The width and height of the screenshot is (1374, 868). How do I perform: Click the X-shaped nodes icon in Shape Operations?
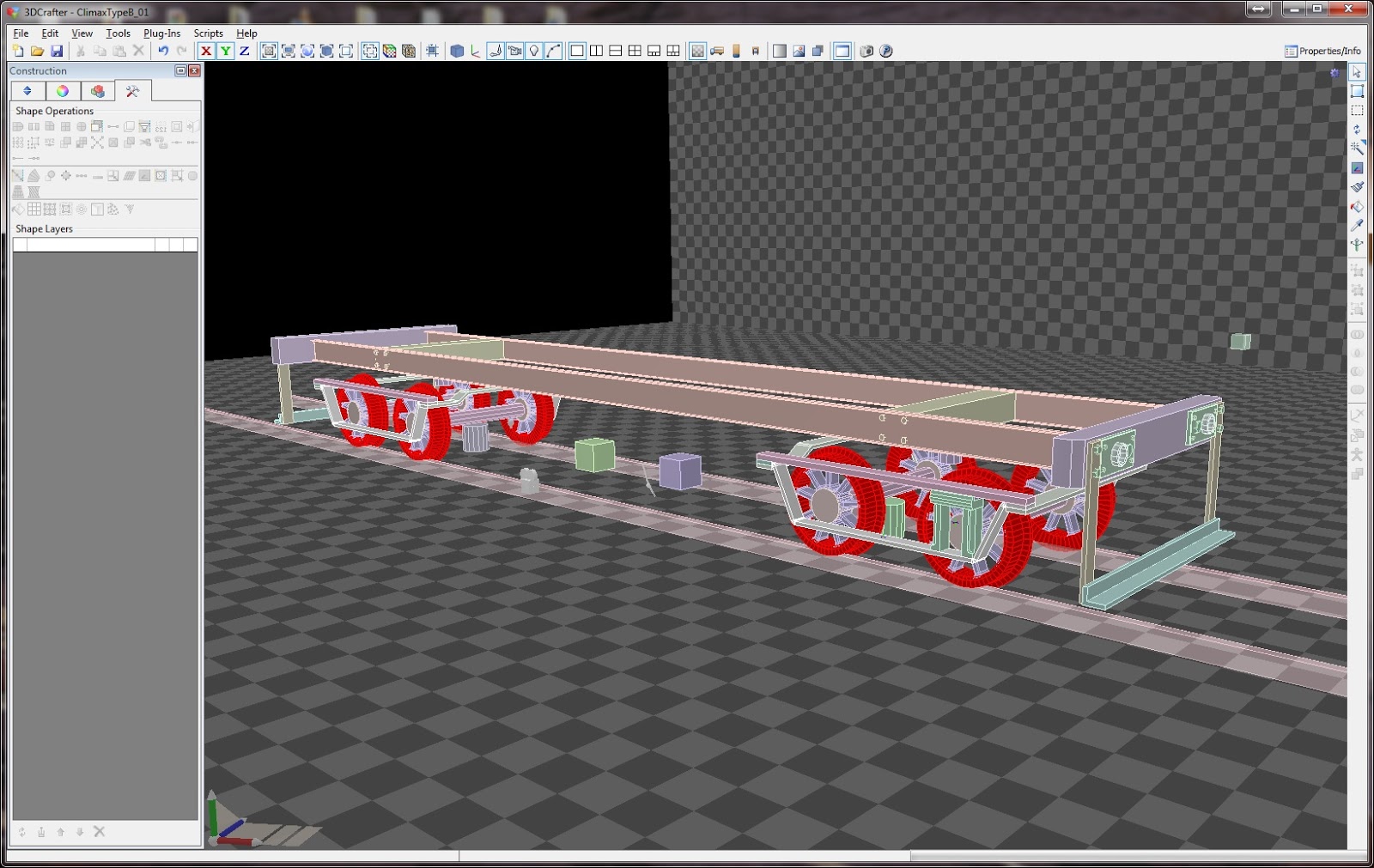point(97,143)
